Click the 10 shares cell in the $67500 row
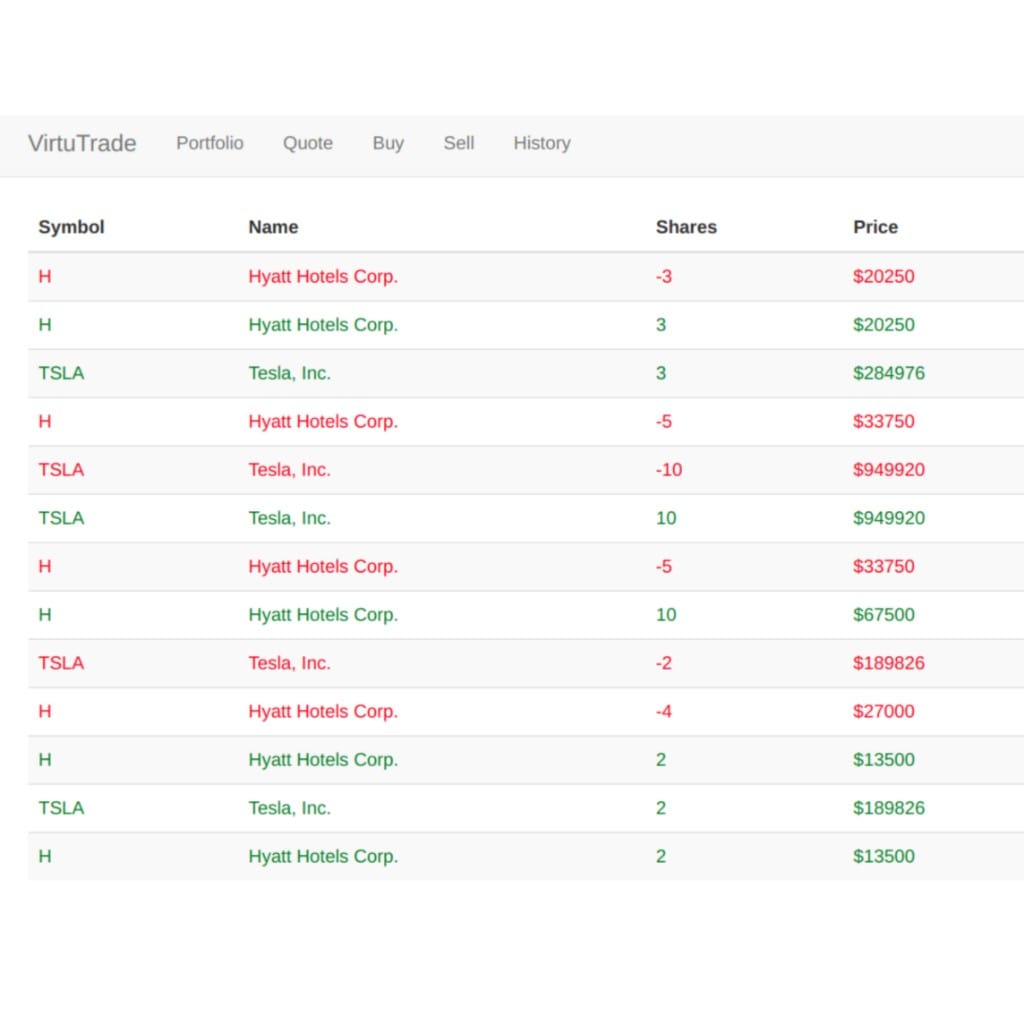This screenshot has height=1024, width=1024. (x=665, y=615)
